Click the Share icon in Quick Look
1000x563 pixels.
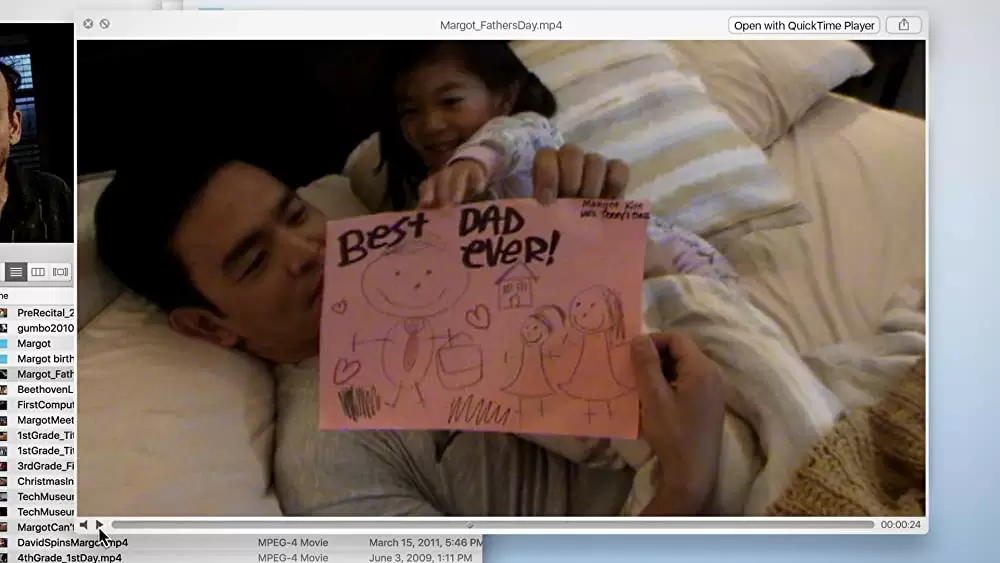tap(904, 25)
